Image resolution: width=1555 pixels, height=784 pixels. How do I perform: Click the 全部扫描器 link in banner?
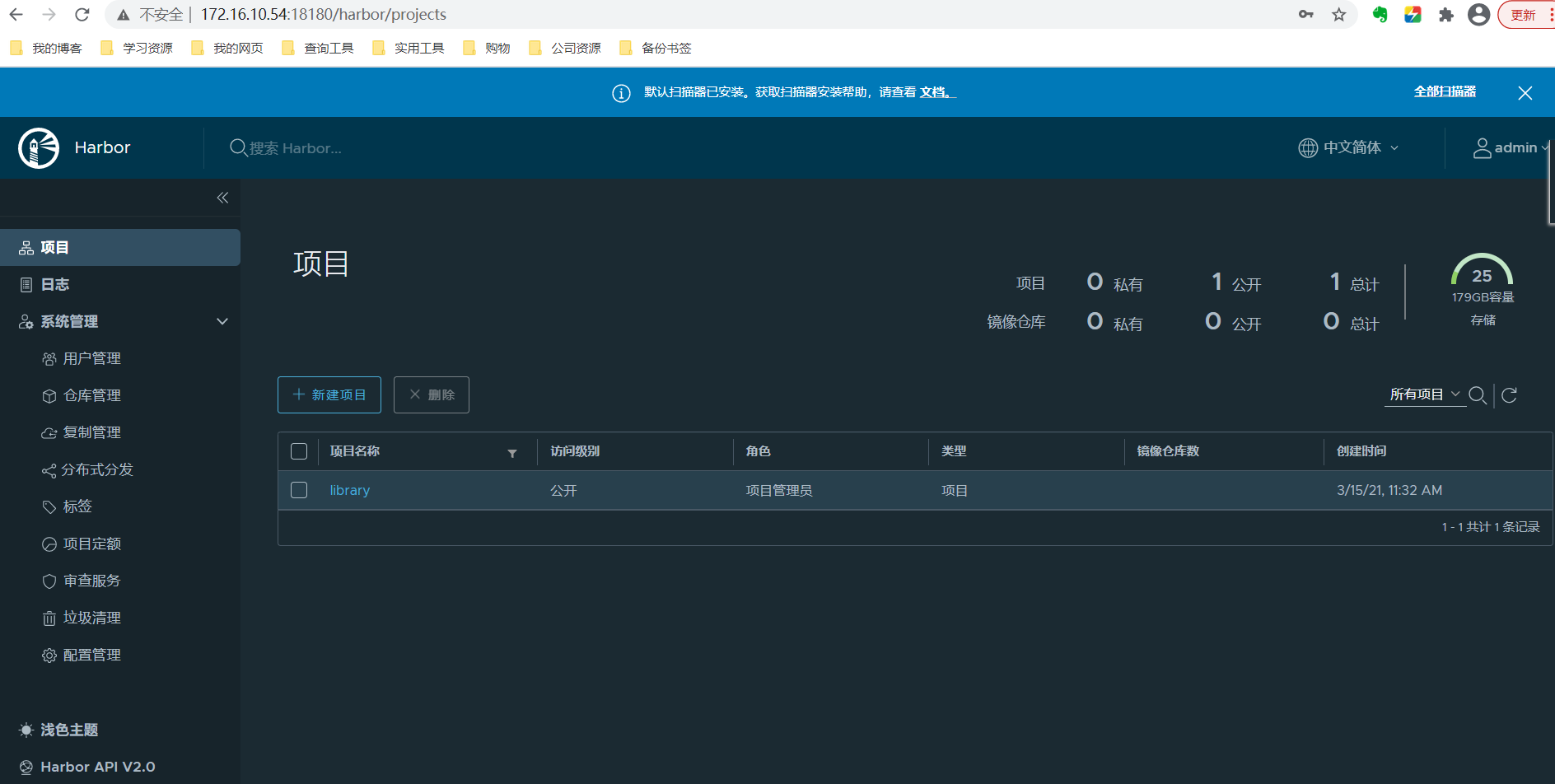(x=1445, y=91)
